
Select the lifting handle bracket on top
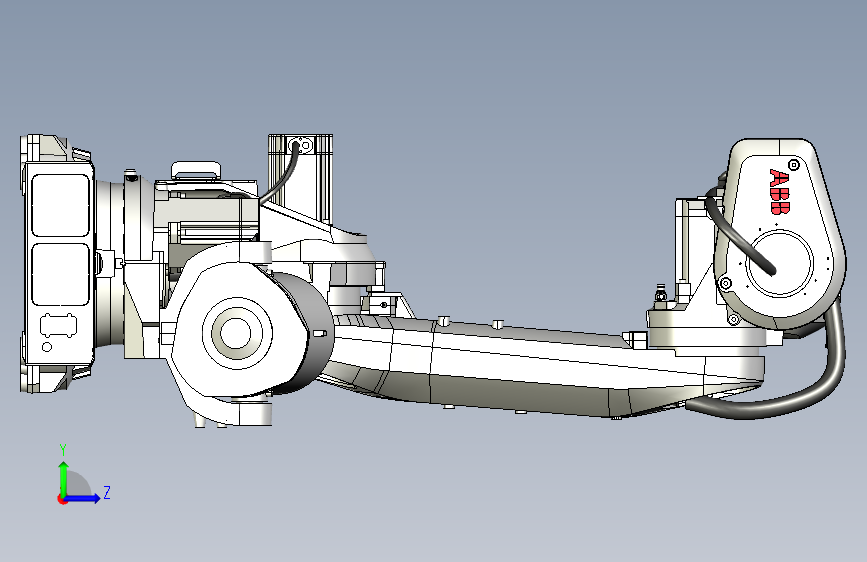196,170
